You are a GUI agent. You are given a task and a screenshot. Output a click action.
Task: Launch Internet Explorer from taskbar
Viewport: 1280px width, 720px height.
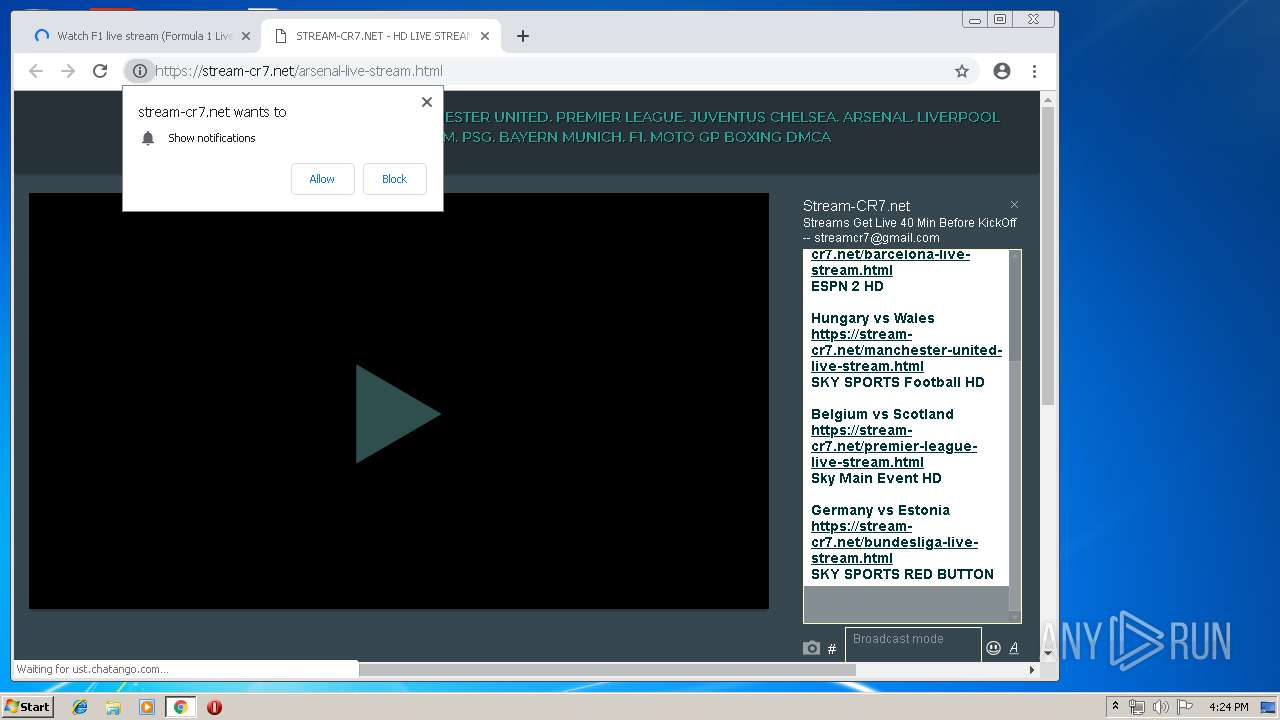(80, 707)
